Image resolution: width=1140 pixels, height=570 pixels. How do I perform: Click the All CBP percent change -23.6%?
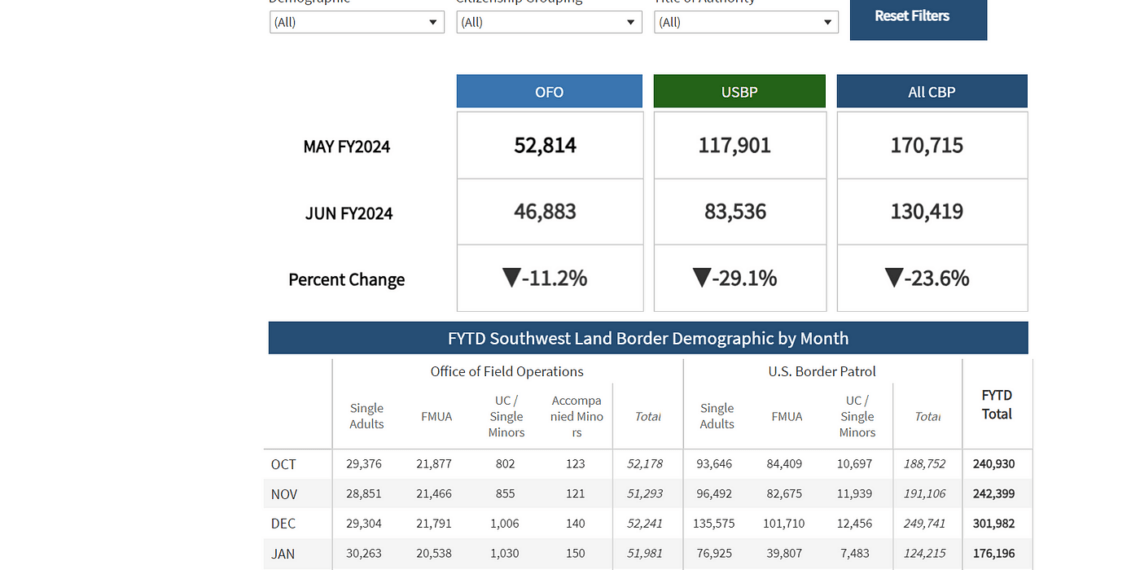(x=926, y=278)
